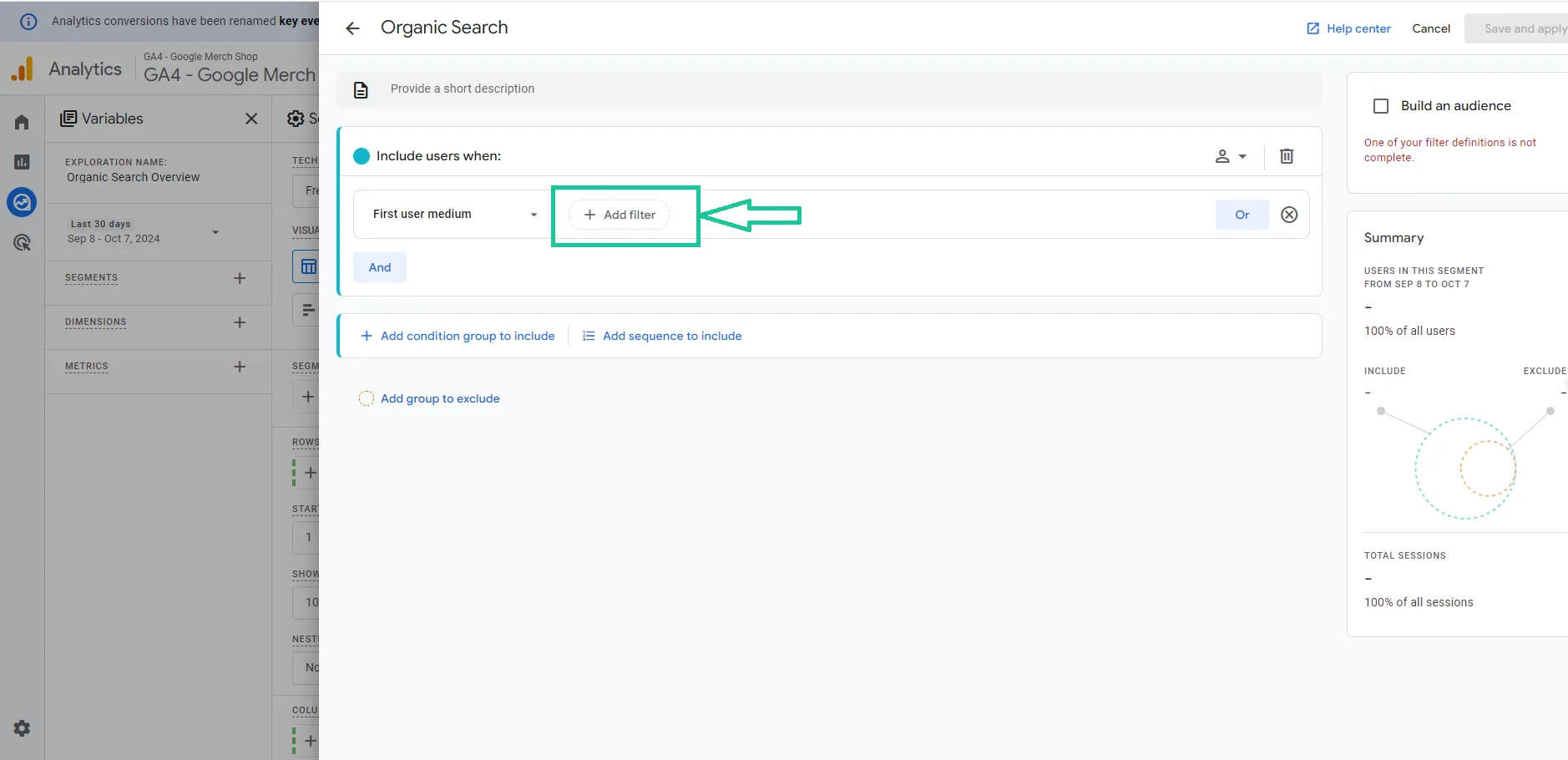
Task: Click the METRICS label
Action: click(87, 366)
